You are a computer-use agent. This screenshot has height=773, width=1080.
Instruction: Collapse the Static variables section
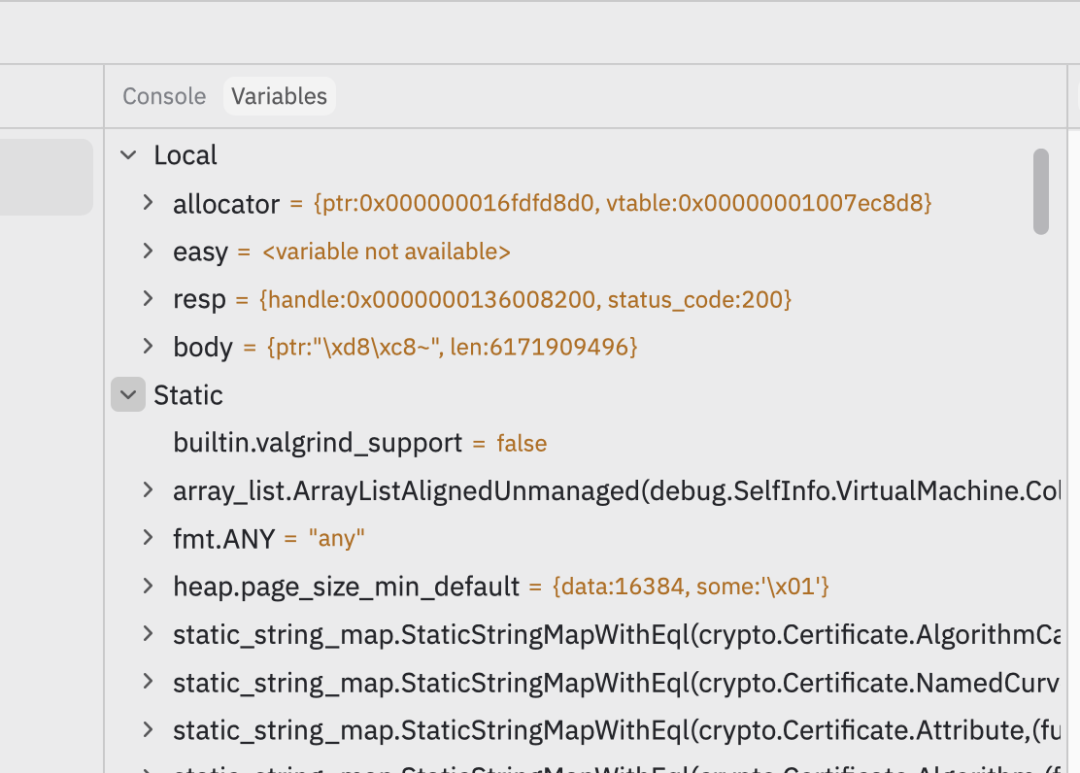coord(128,395)
